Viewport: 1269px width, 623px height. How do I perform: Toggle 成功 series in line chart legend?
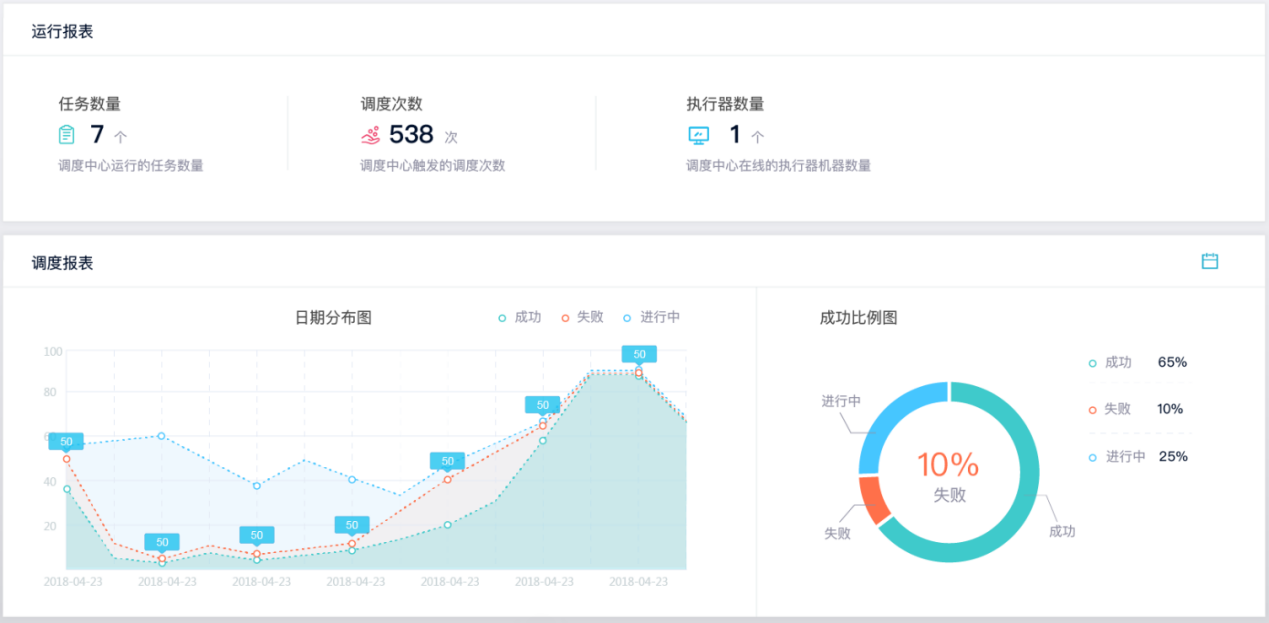[520, 317]
